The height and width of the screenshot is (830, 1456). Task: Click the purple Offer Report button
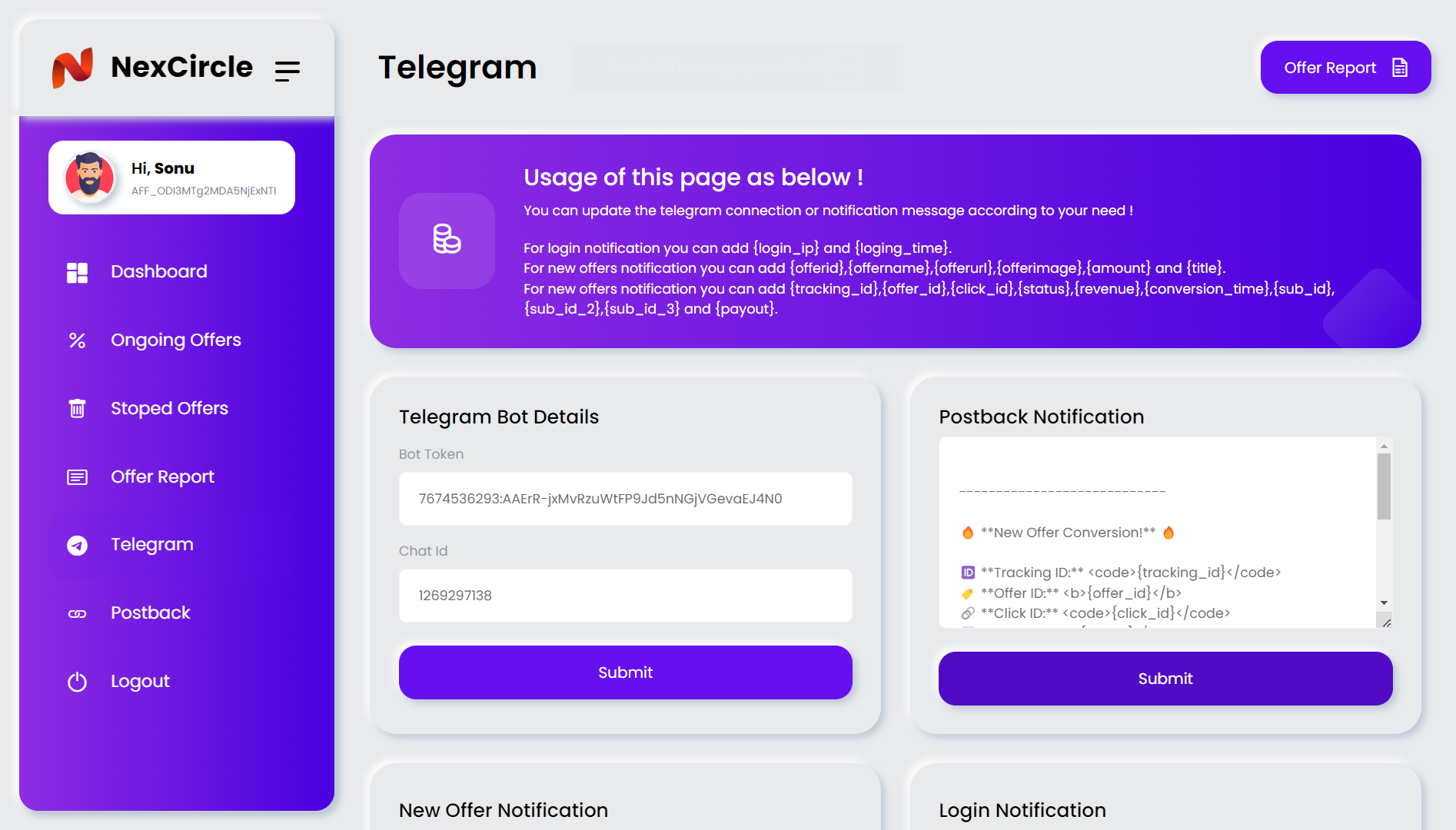1345,68
